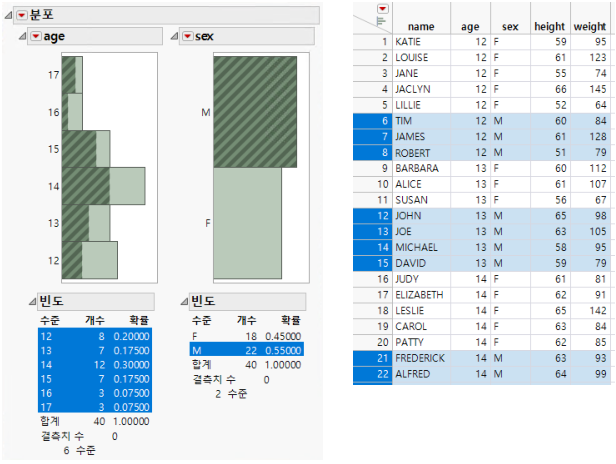
Task: Open the red triangle menu beside sex
Action: (x=187, y=36)
